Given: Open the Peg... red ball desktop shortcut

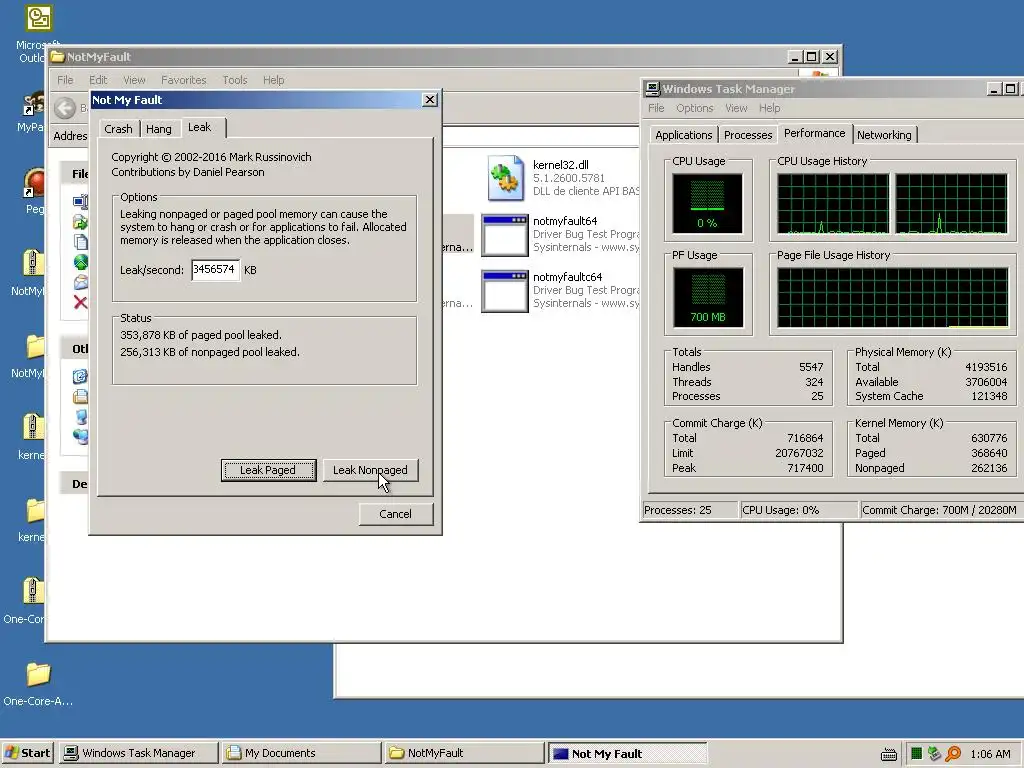Looking at the screenshot, I should (x=34, y=183).
